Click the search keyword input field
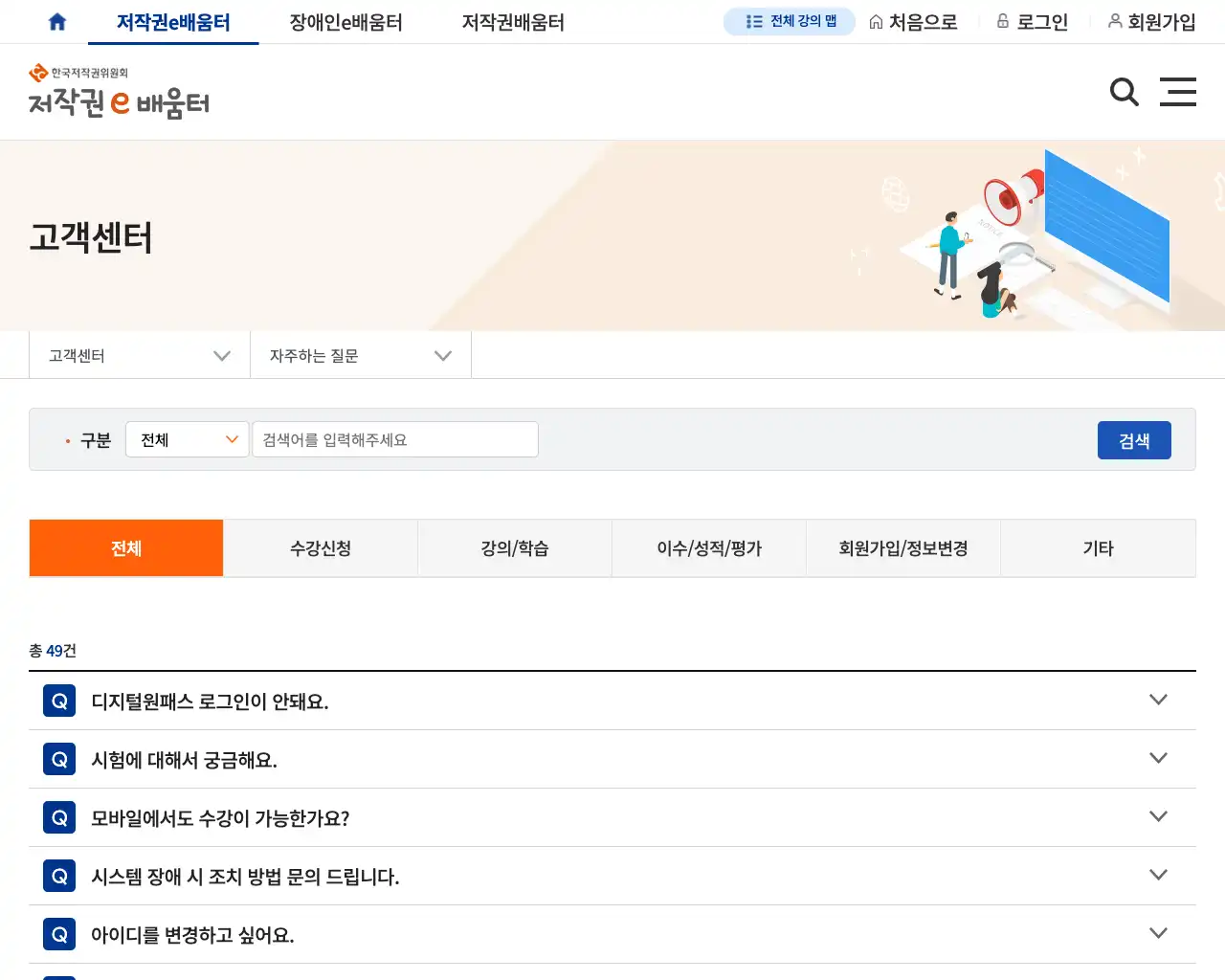 [394, 439]
